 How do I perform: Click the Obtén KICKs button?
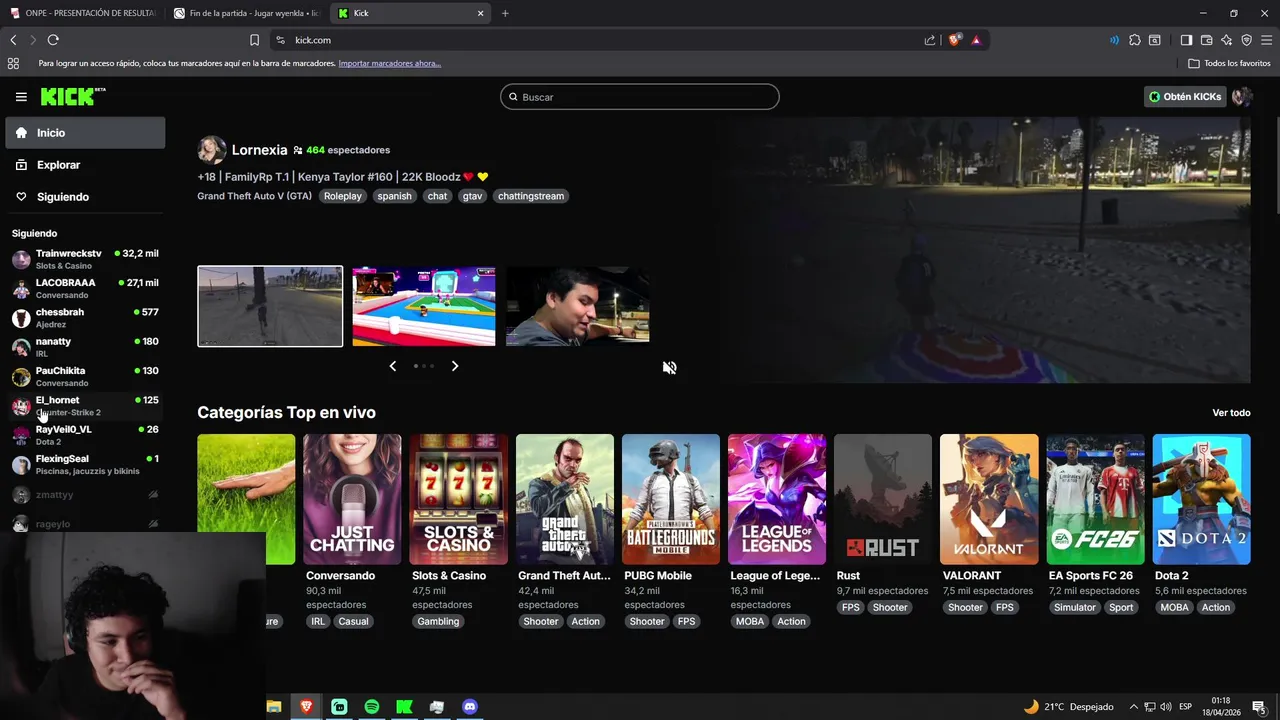coord(1185,97)
